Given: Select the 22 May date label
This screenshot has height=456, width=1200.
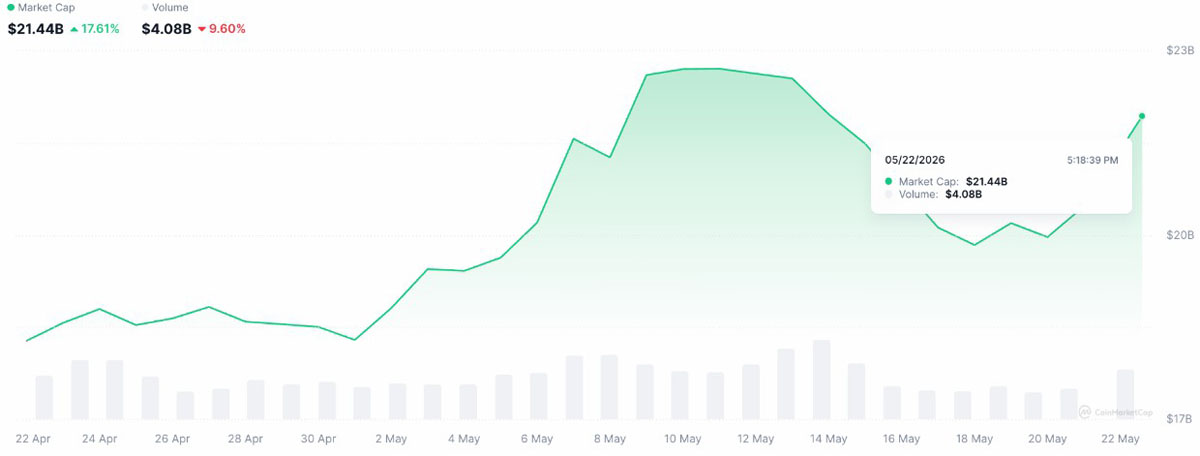Looking at the screenshot, I should 1119,439.
